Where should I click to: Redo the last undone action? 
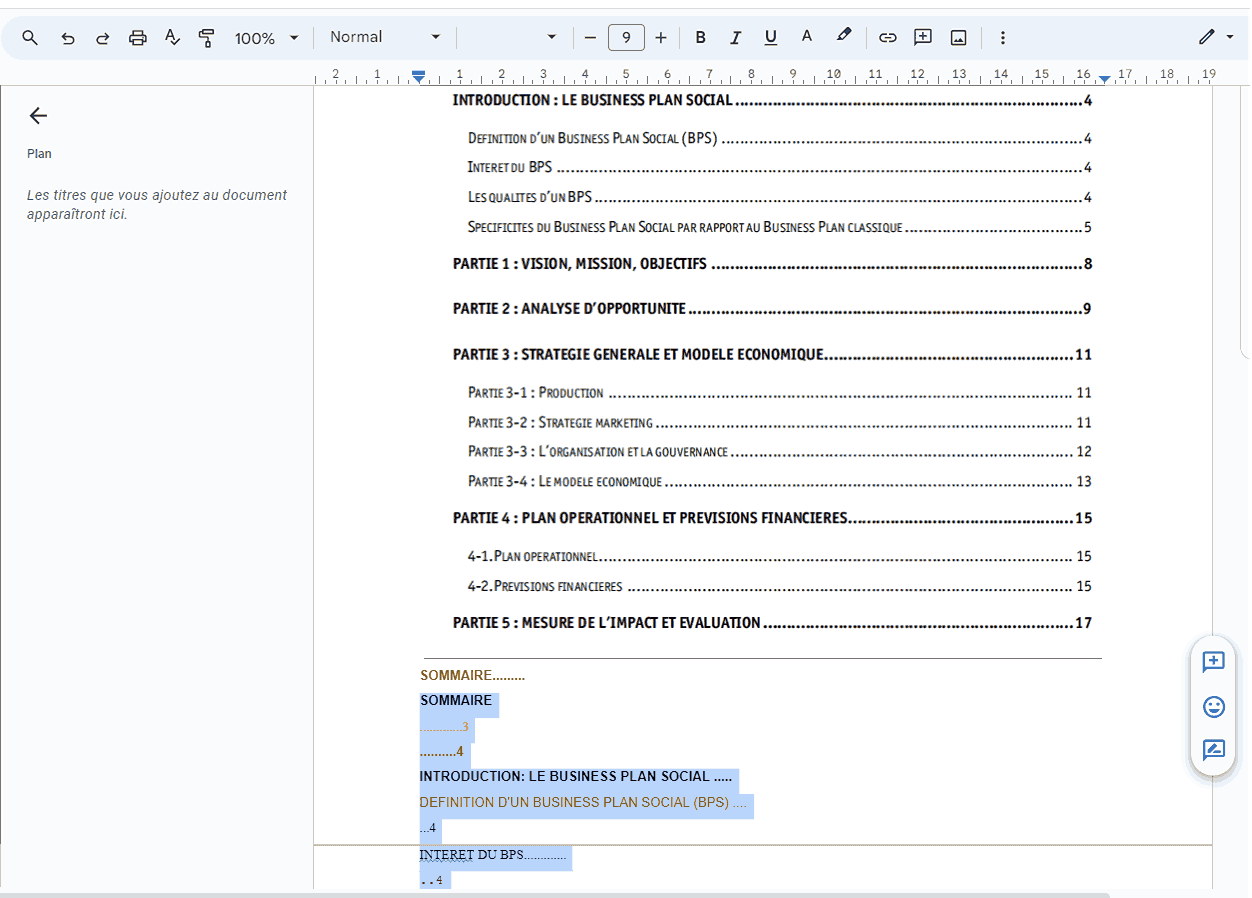point(102,38)
